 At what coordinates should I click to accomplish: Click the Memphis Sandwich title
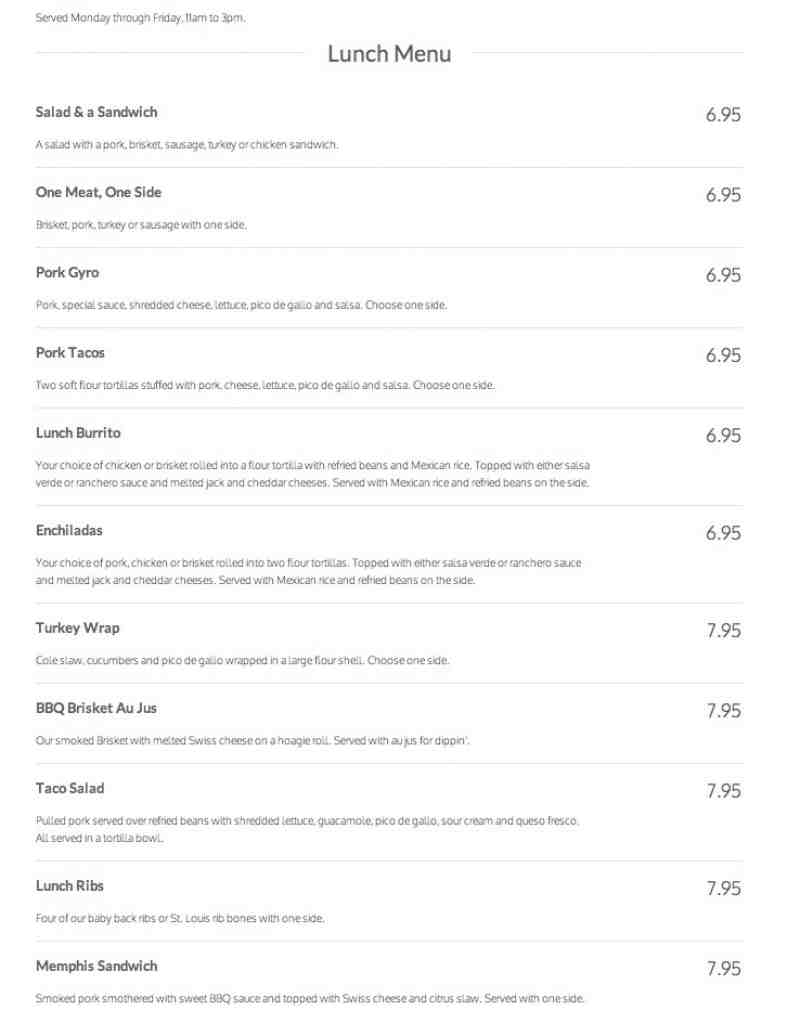[x=96, y=966]
